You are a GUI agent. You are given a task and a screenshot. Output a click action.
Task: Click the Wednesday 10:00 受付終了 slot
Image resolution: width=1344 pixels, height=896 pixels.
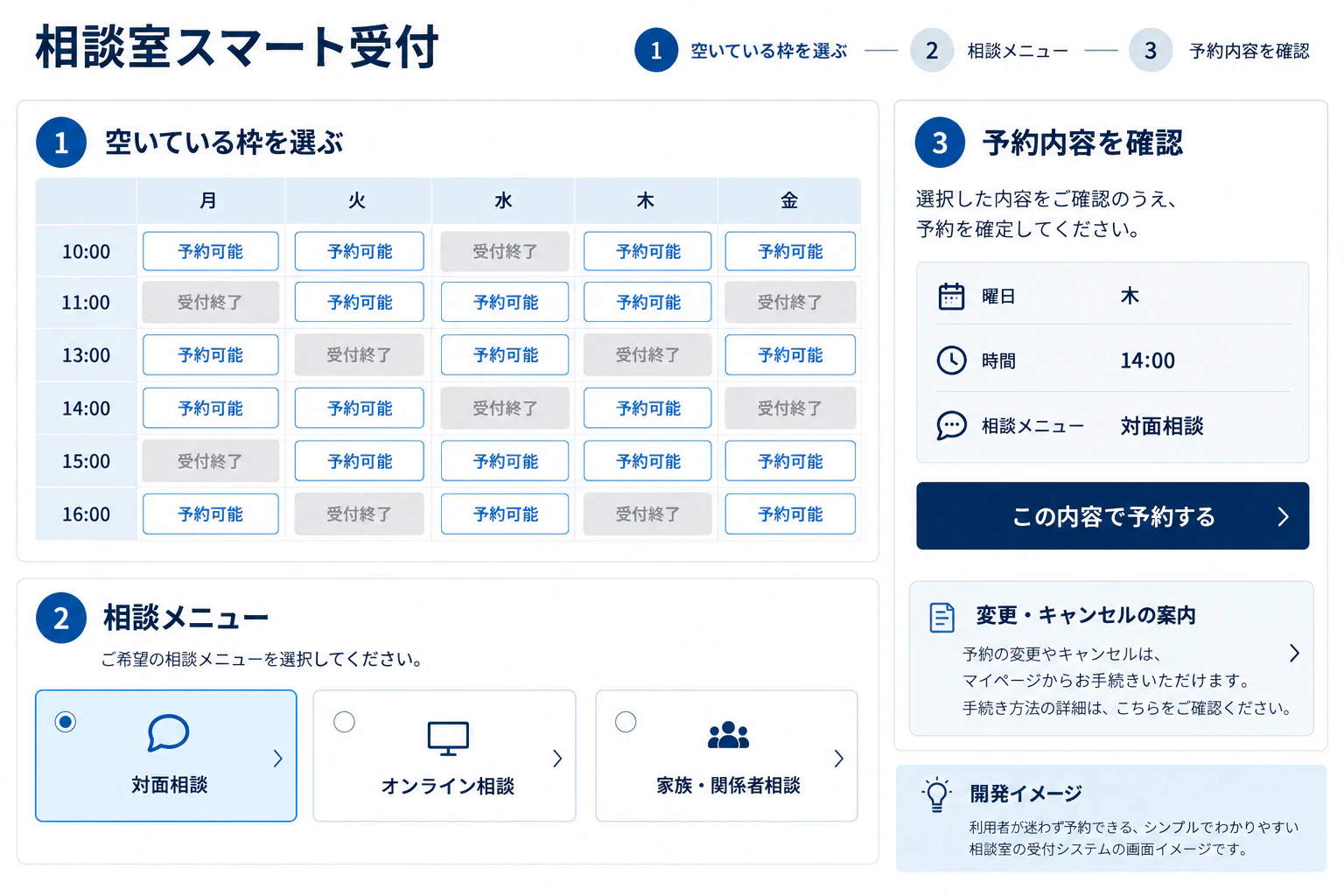pos(505,252)
